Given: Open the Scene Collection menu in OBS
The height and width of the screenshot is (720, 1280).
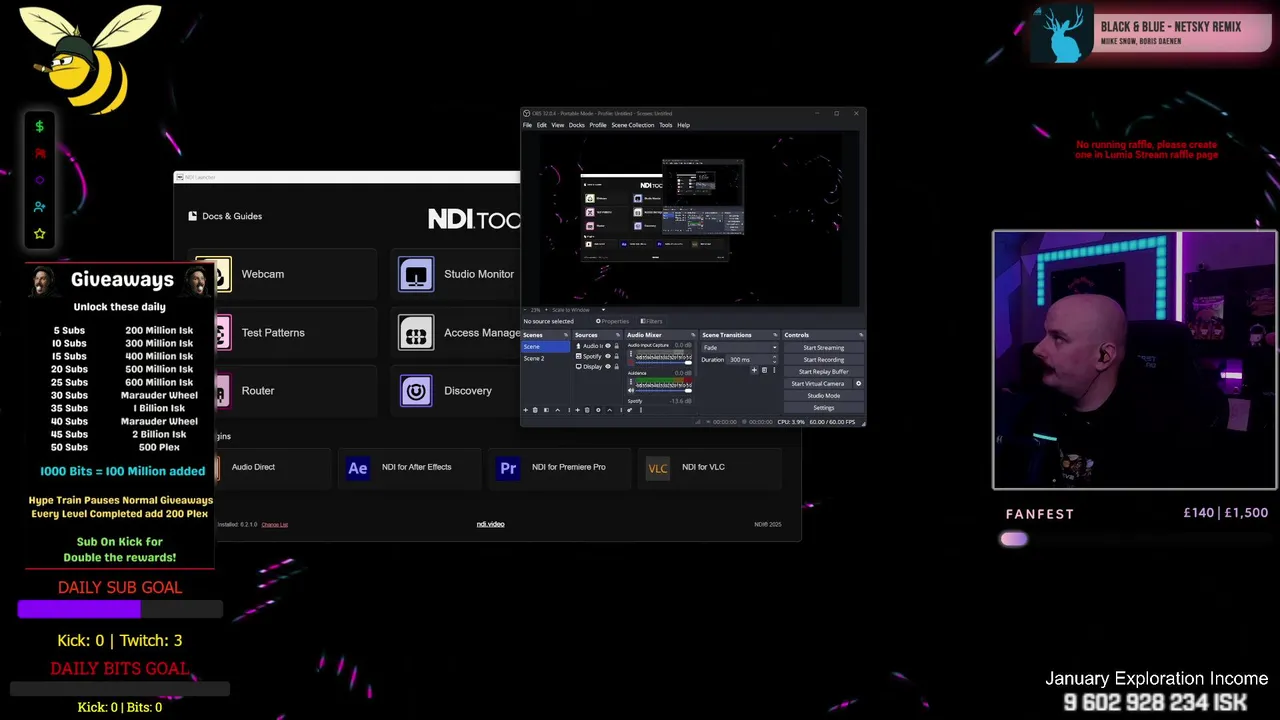Looking at the screenshot, I should (x=633, y=125).
